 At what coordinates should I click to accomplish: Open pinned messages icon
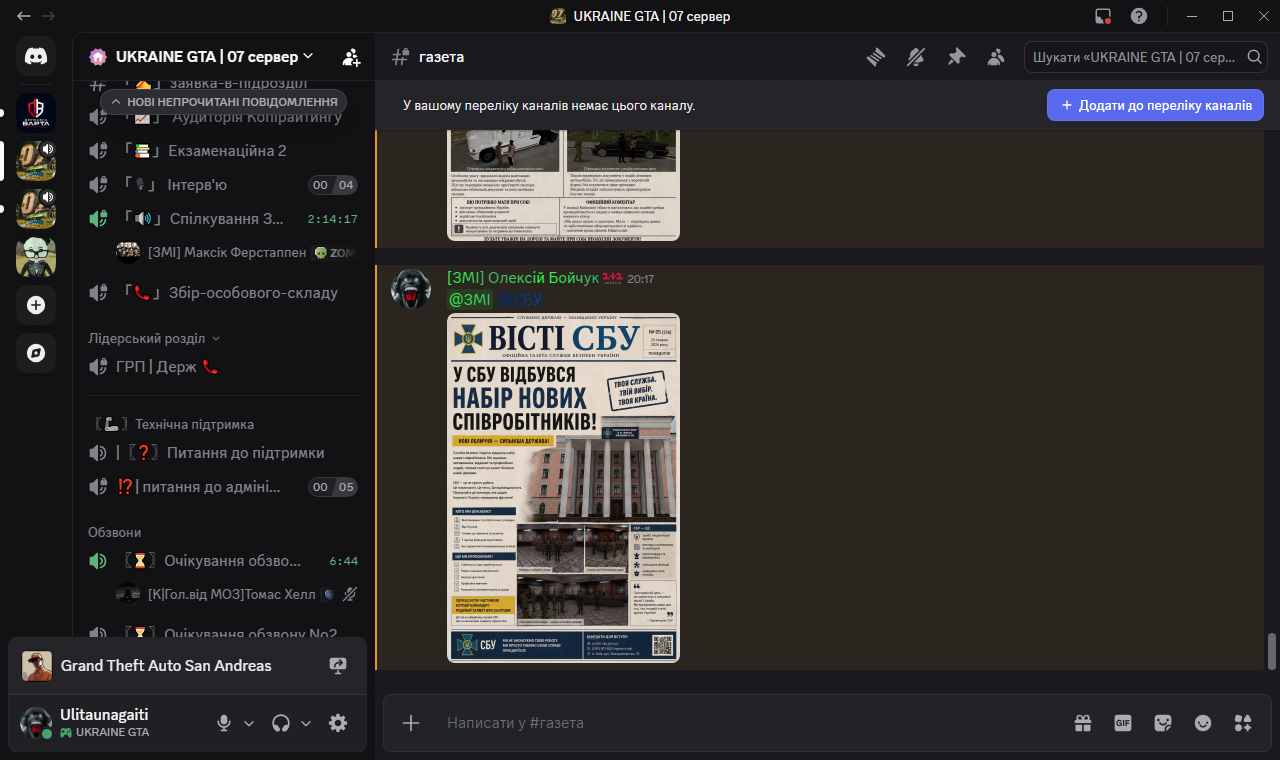[x=956, y=57]
